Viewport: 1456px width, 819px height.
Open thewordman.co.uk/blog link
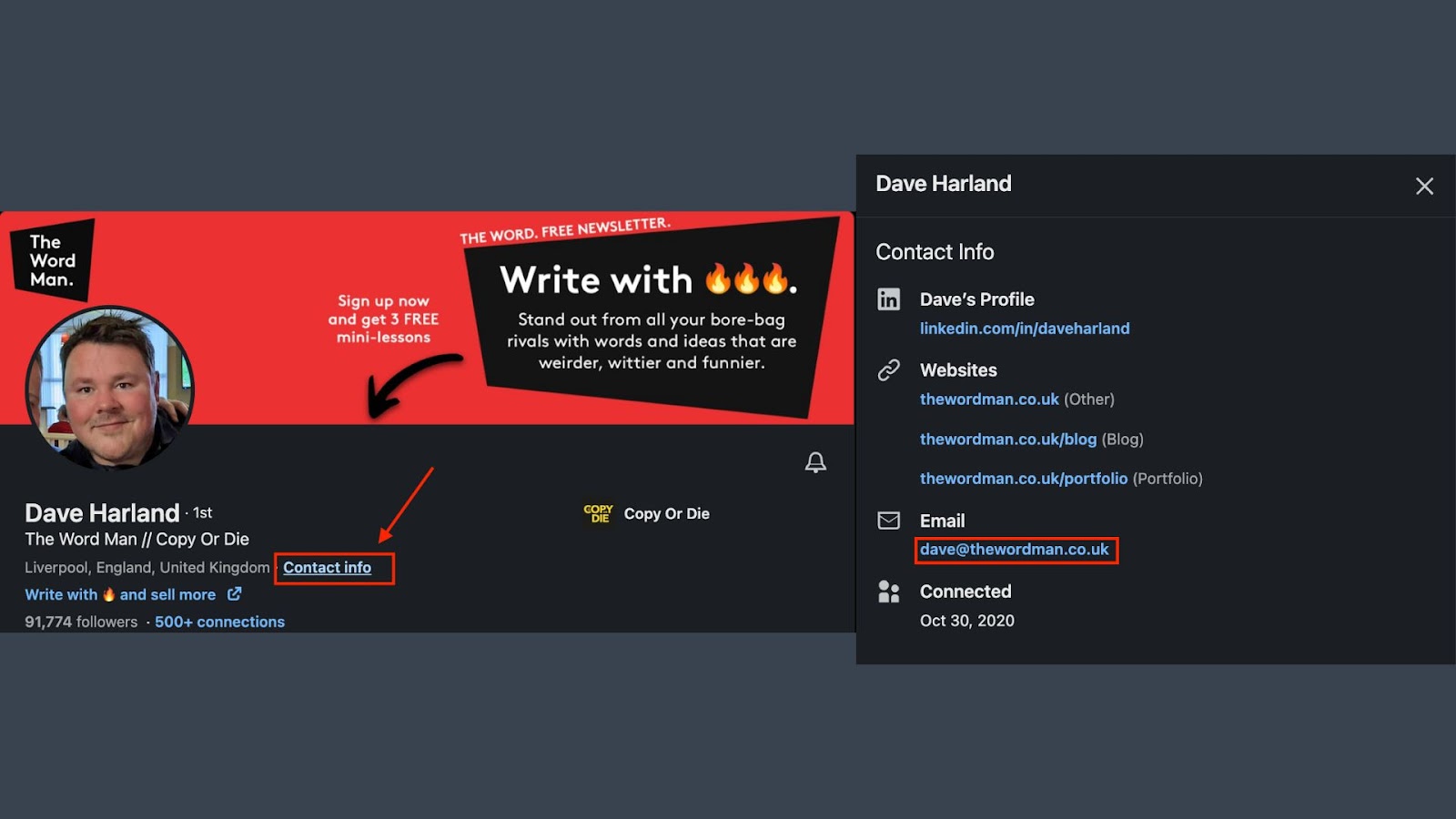tap(1008, 440)
